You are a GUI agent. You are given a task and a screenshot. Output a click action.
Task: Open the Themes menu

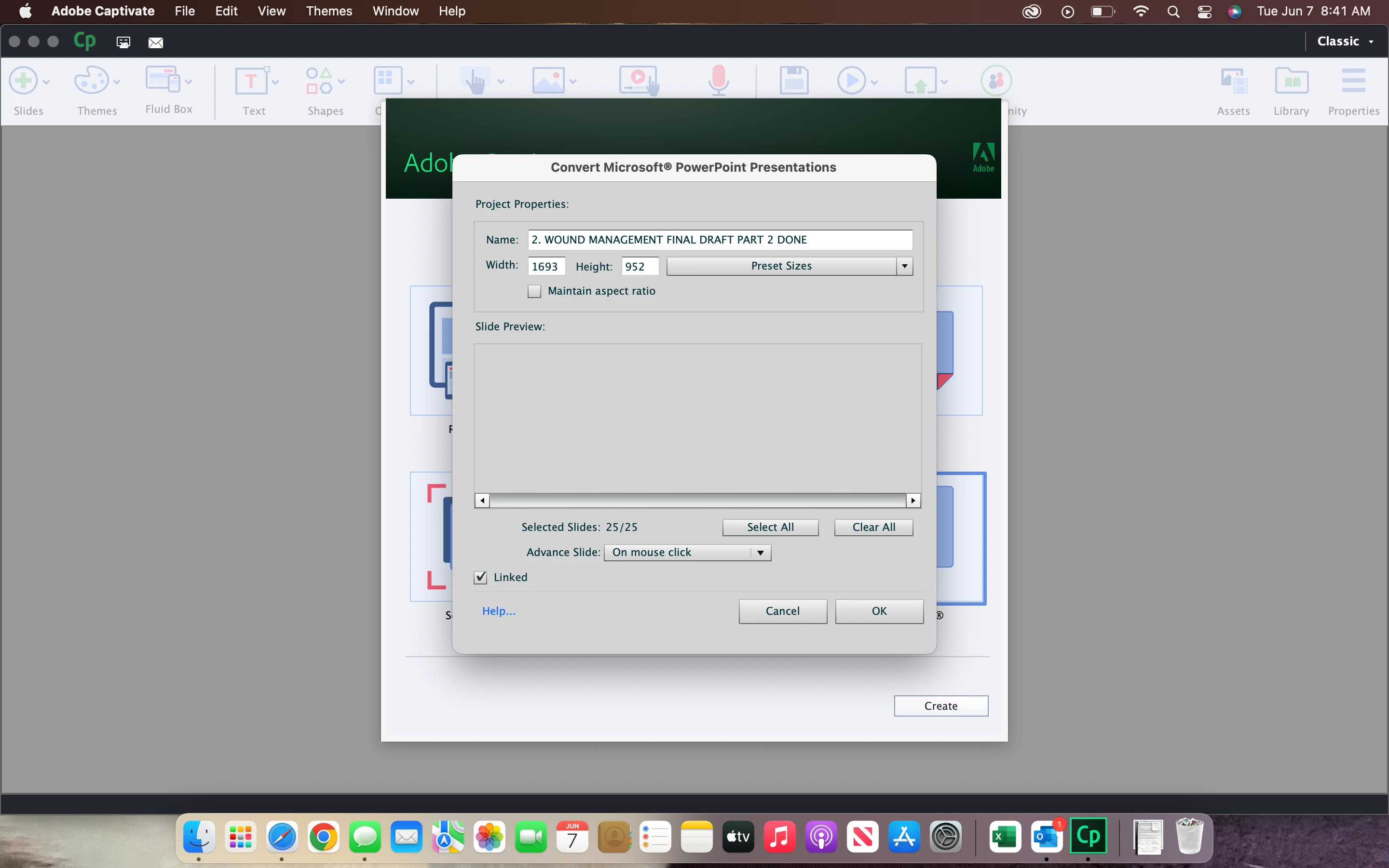point(329,11)
